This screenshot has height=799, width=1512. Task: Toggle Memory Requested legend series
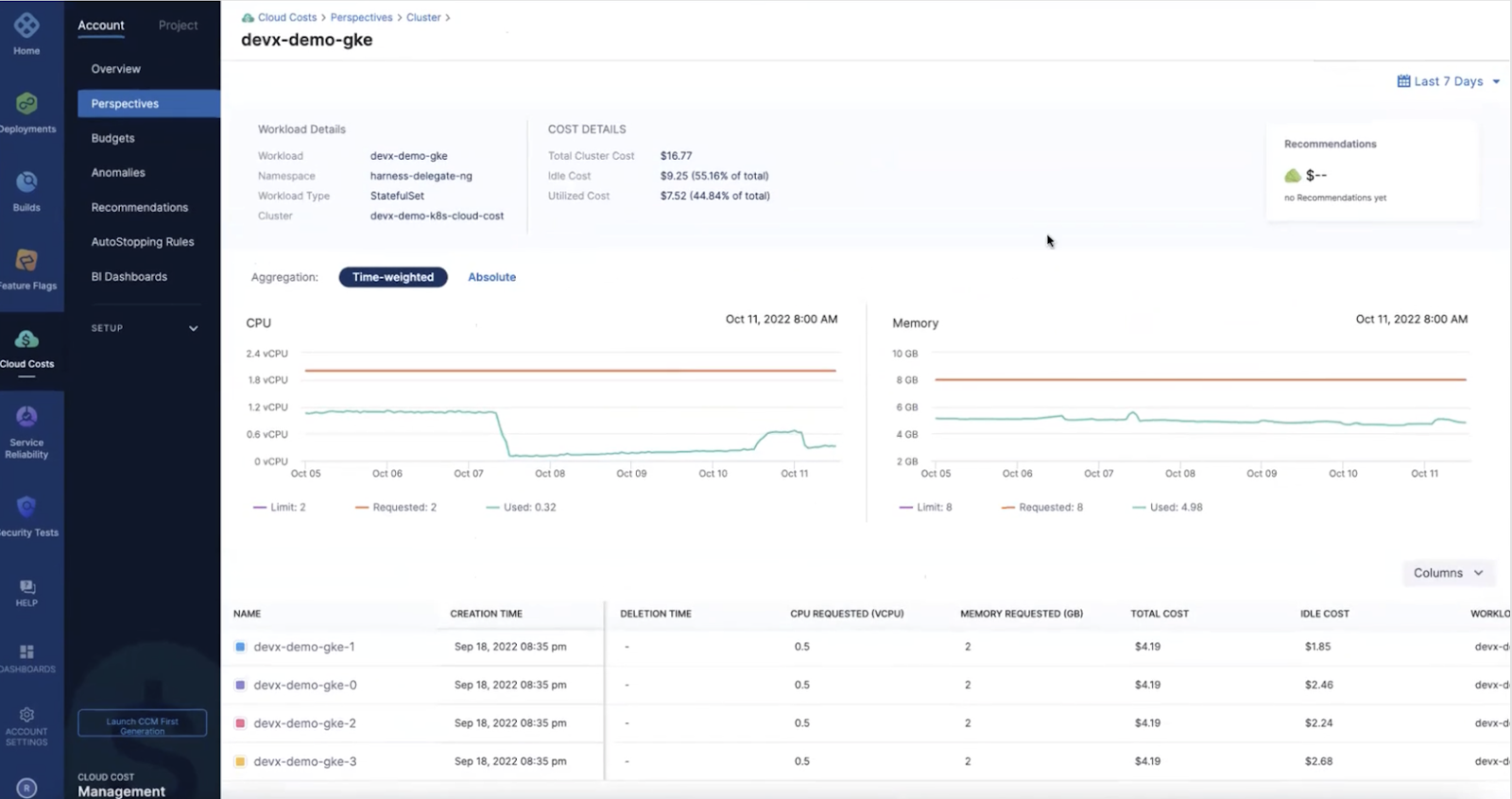pos(1042,508)
